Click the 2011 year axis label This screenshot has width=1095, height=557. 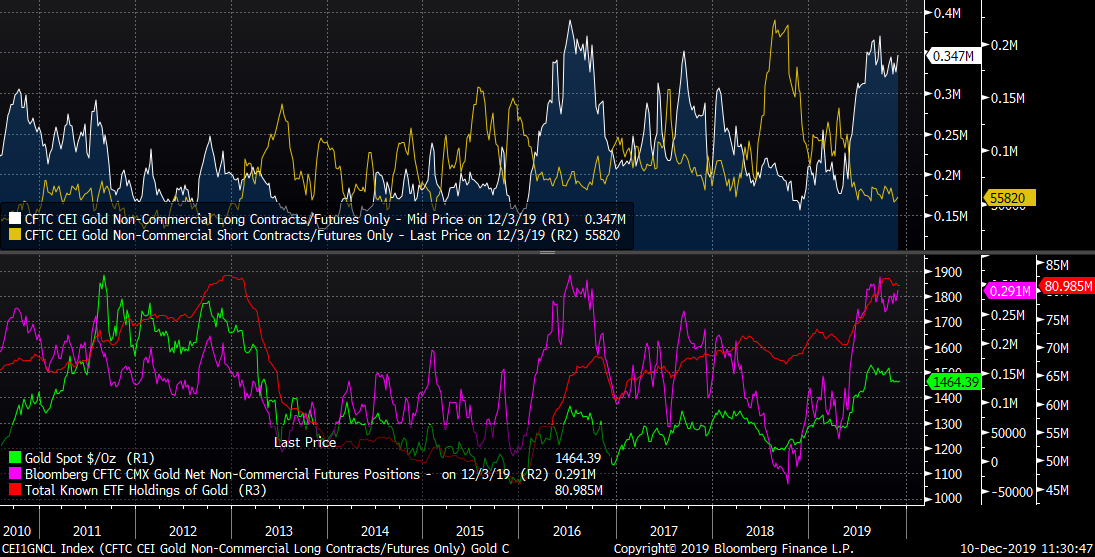pyautogui.click(x=87, y=531)
